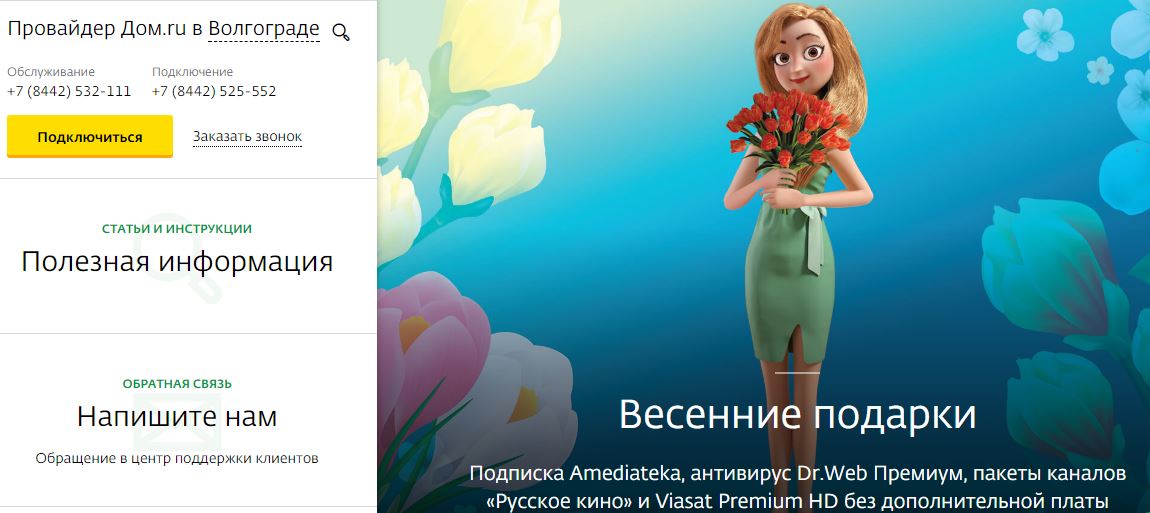The image size is (1150, 513).
Task: Change city from Волгограде
Action: click(x=264, y=29)
